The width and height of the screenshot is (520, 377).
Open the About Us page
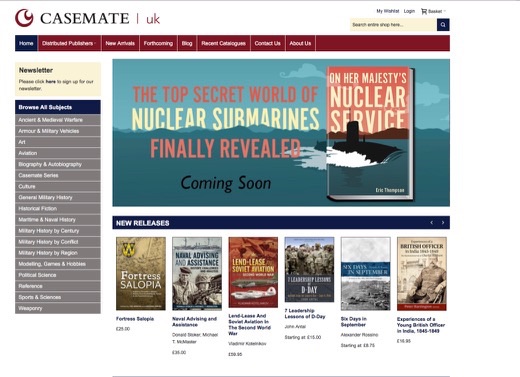pyautogui.click(x=300, y=43)
